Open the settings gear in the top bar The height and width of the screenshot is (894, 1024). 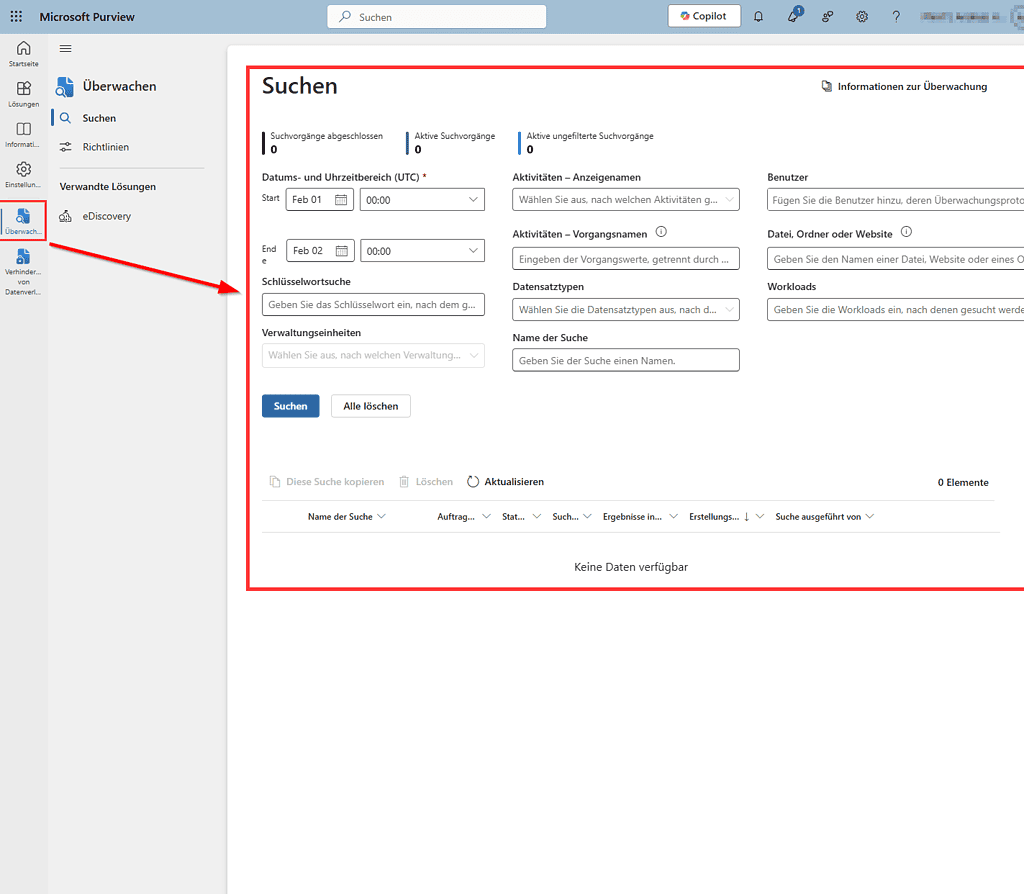[x=861, y=16]
